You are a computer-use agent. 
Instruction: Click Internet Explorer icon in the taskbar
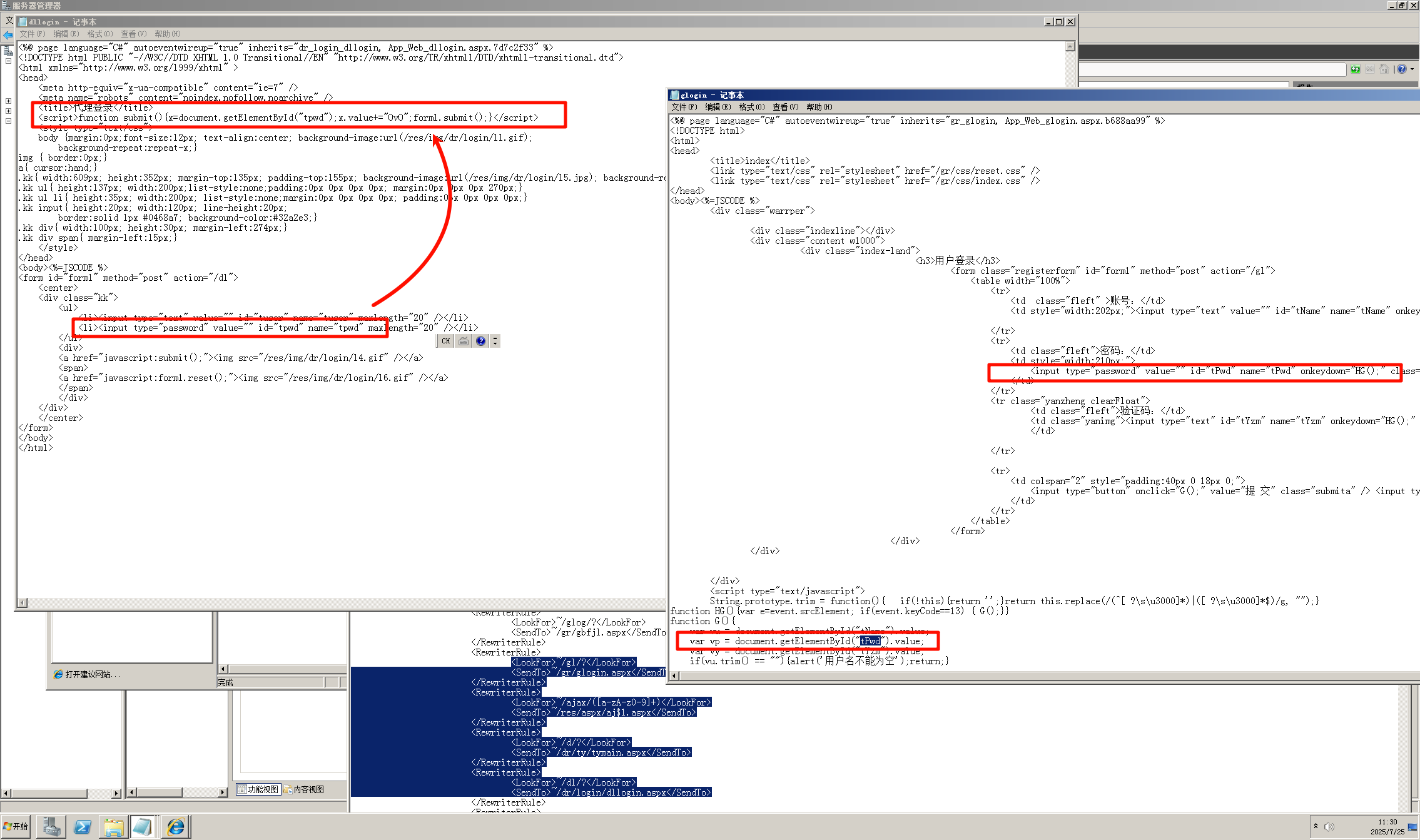(176, 827)
